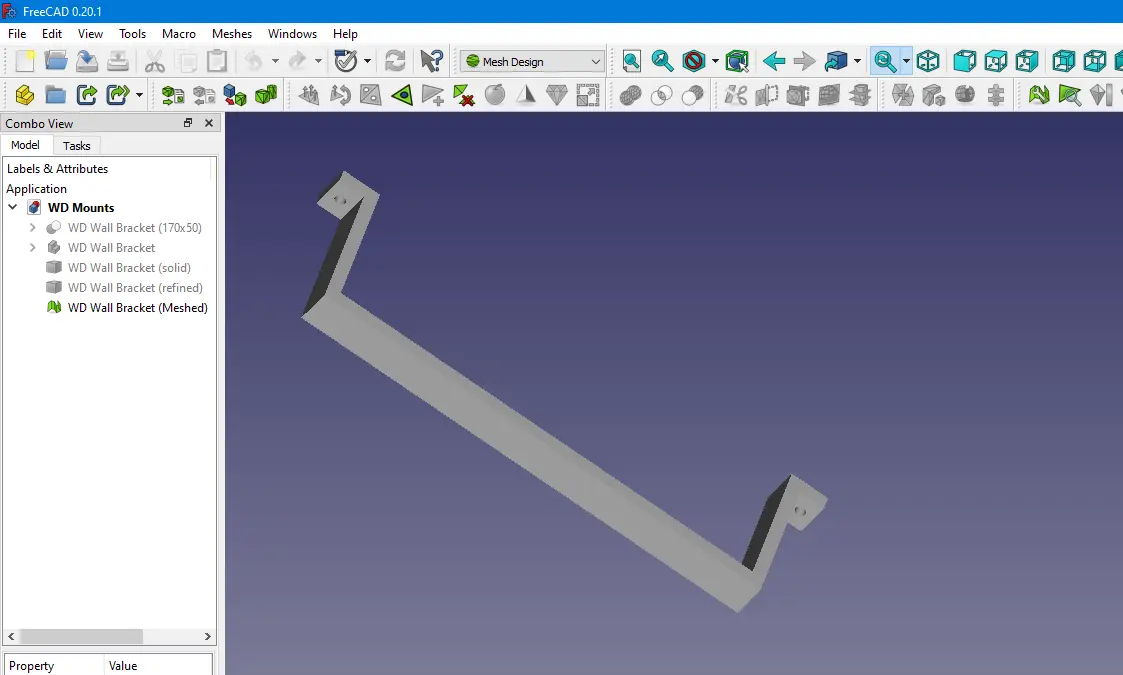Click the Make Link icon
The width and height of the screenshot is (1123, 675).
(87, 95)
